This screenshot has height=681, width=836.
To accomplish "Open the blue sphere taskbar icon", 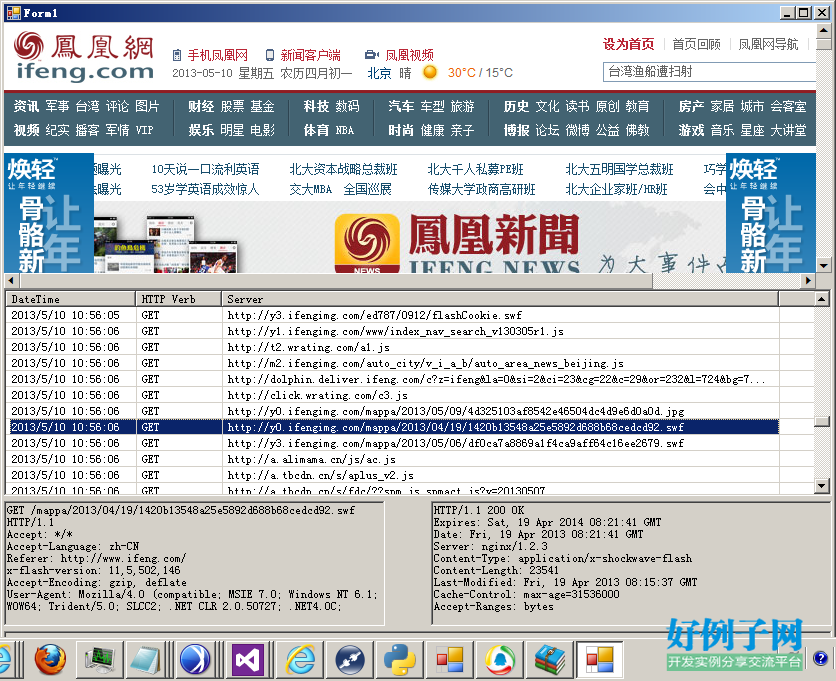I will (195, 659).
